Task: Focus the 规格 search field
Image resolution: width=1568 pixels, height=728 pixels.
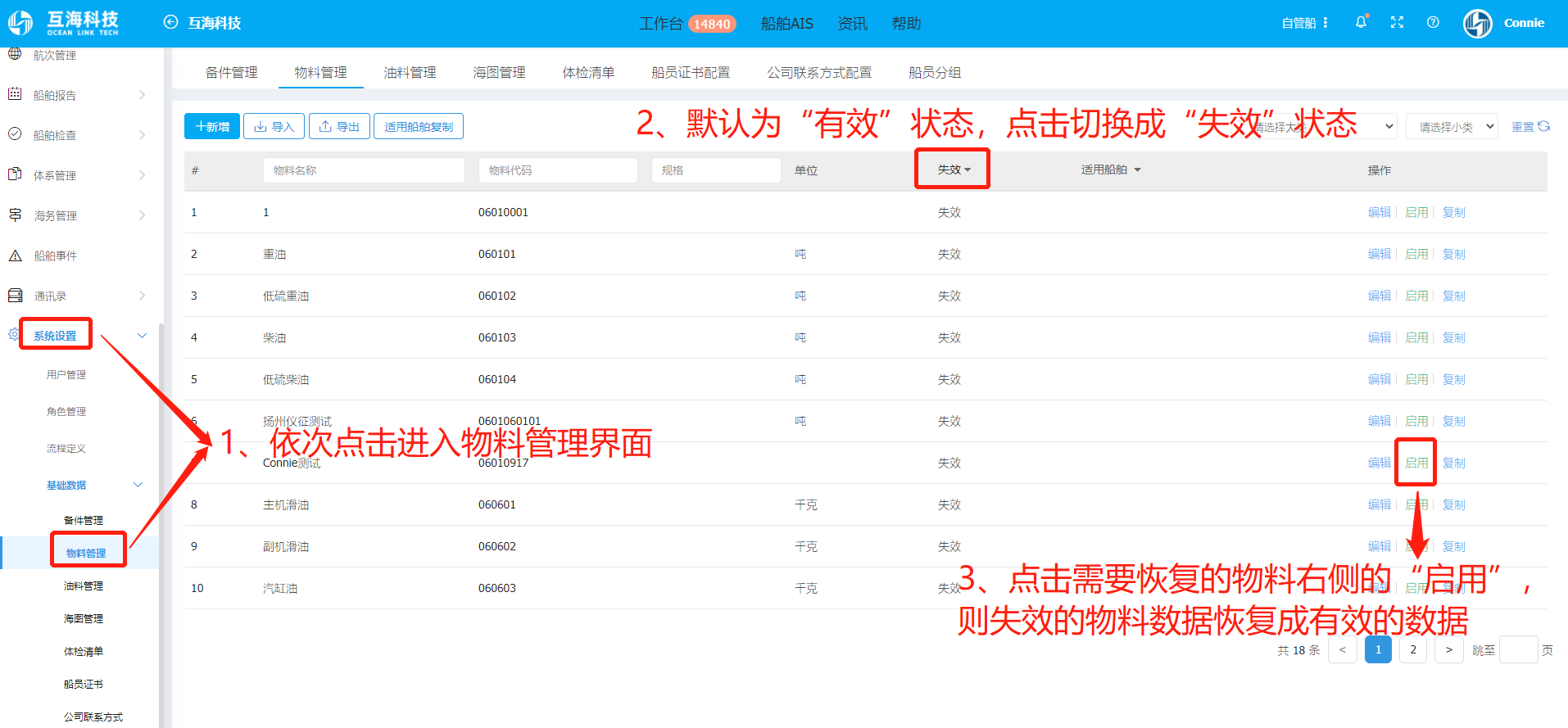Action: point(716,170)
